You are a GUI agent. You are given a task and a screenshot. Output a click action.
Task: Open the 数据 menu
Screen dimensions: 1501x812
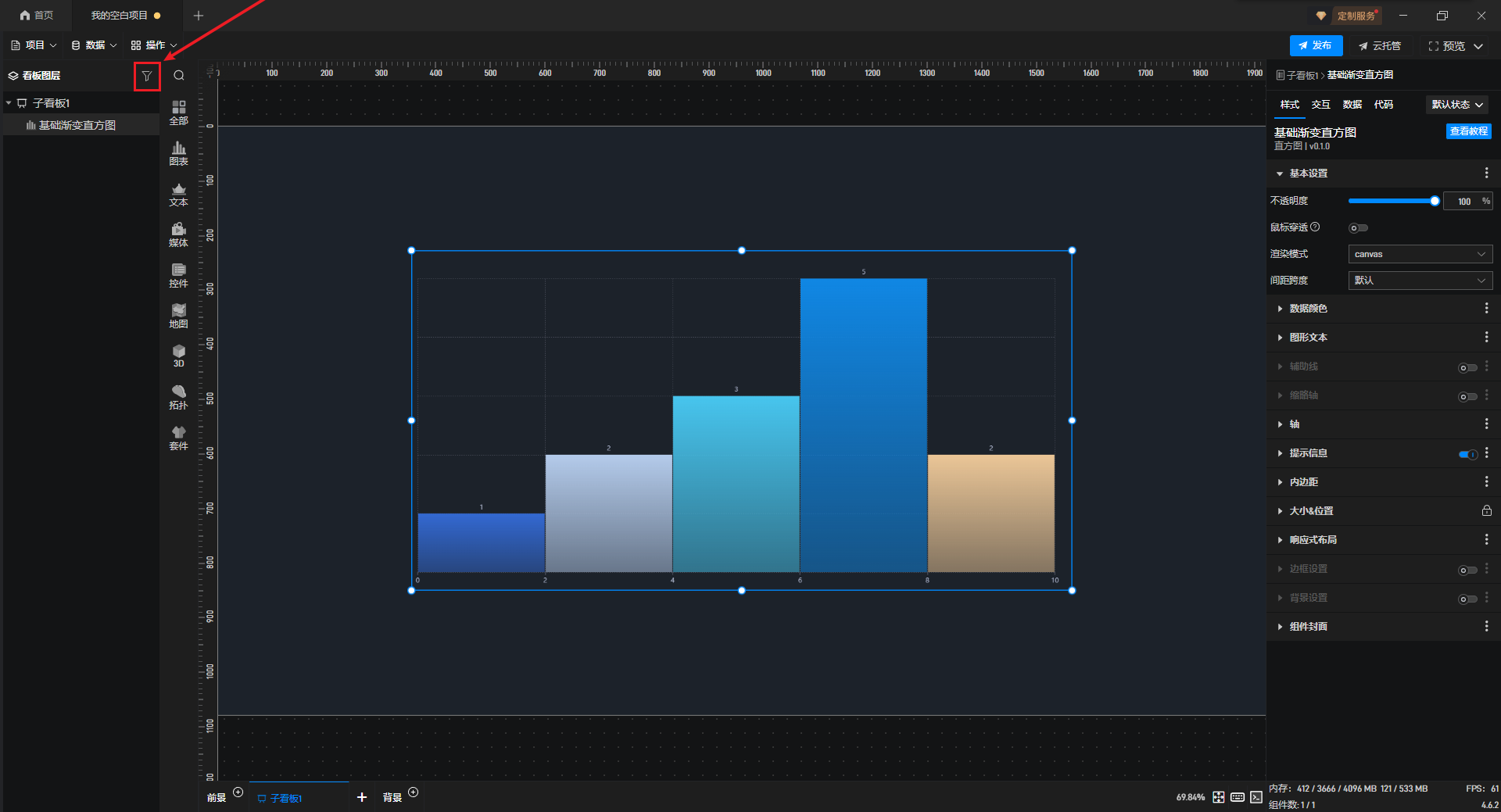94,45
